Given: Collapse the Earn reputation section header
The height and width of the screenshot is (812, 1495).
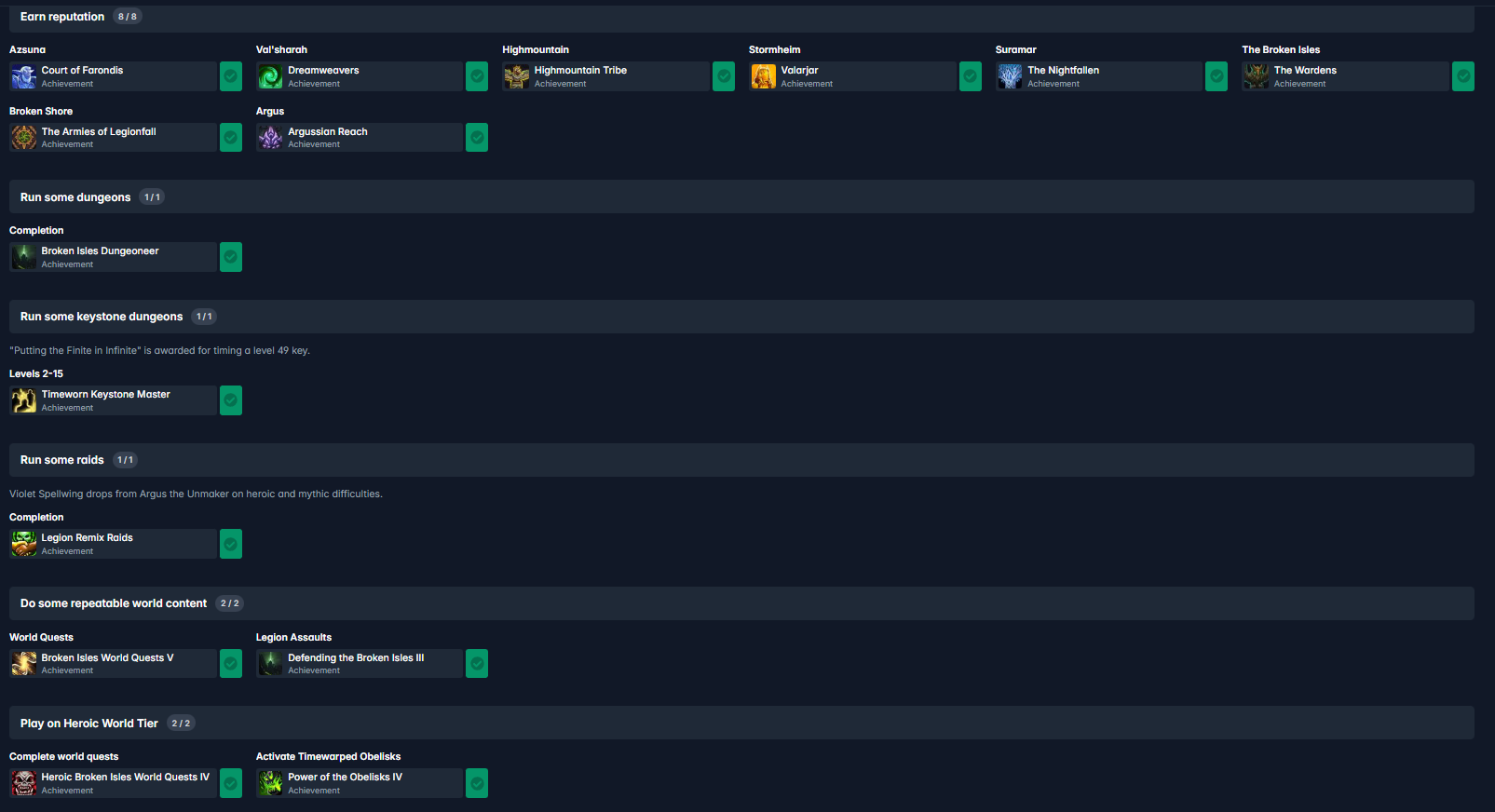Looking at the screenshot, I should coord(741,17).
